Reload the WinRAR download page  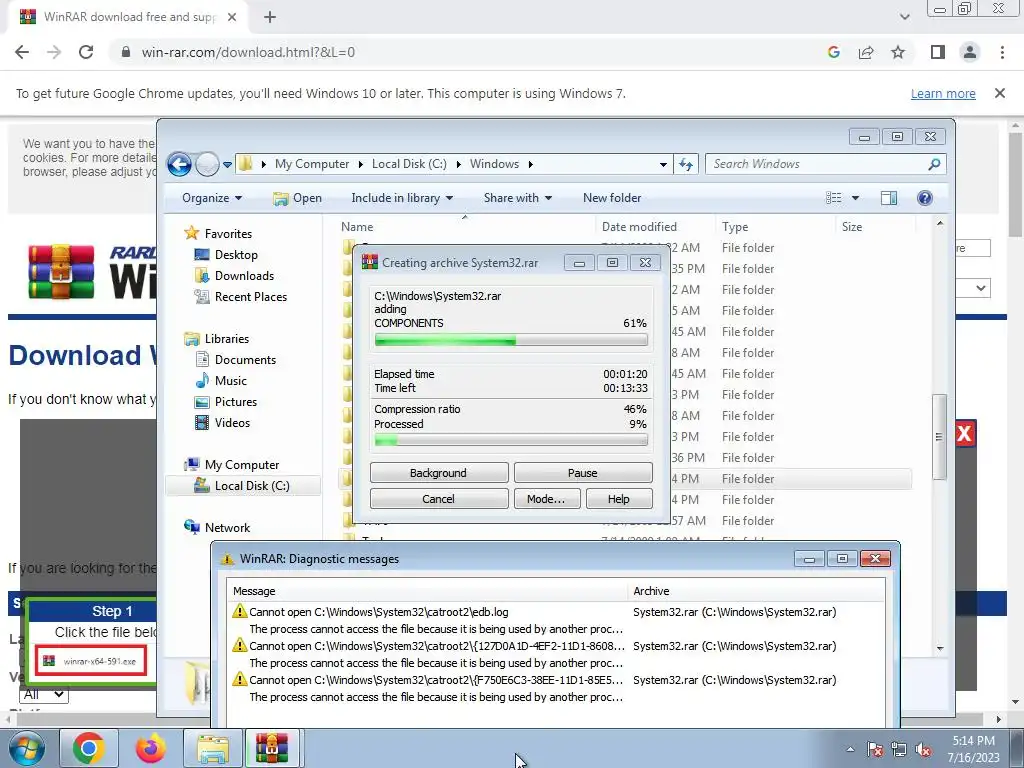(x=86, y=52)
